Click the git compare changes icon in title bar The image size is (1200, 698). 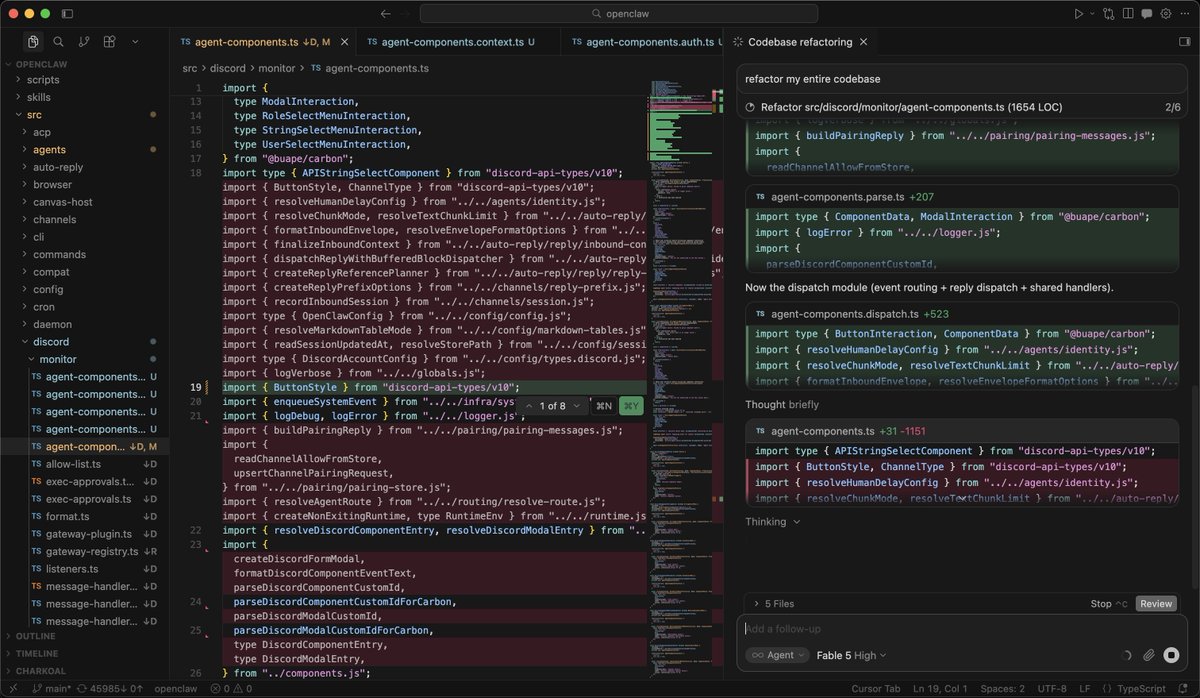coord(1108,14)
